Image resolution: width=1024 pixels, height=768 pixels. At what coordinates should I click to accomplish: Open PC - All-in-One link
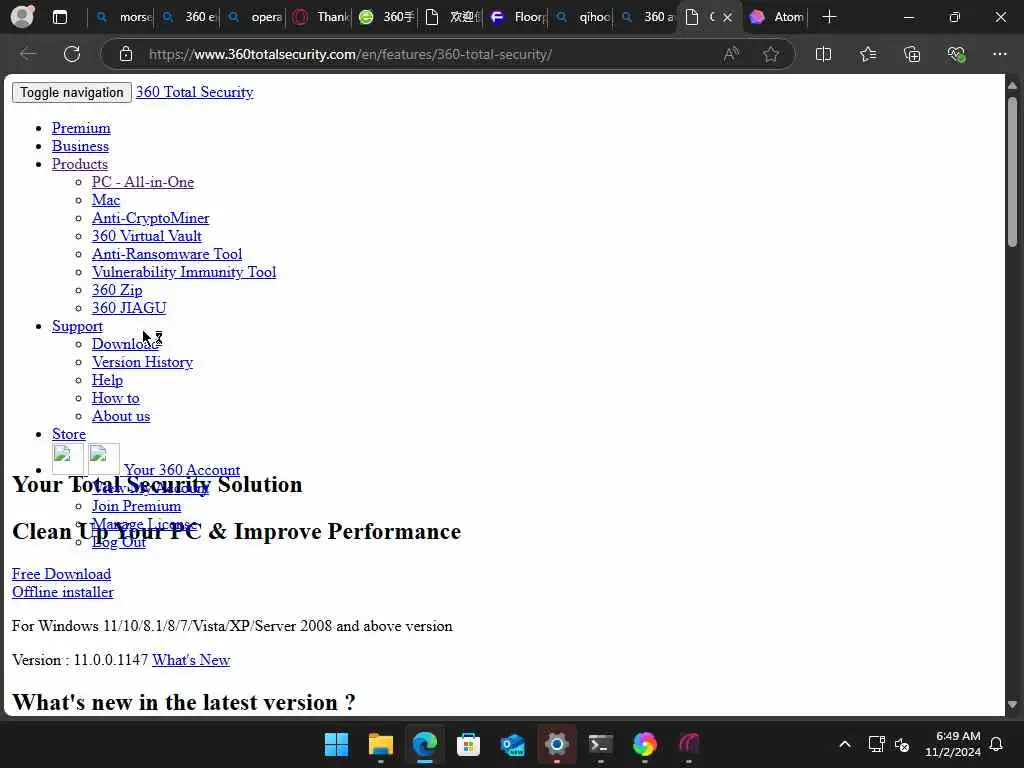143,182
